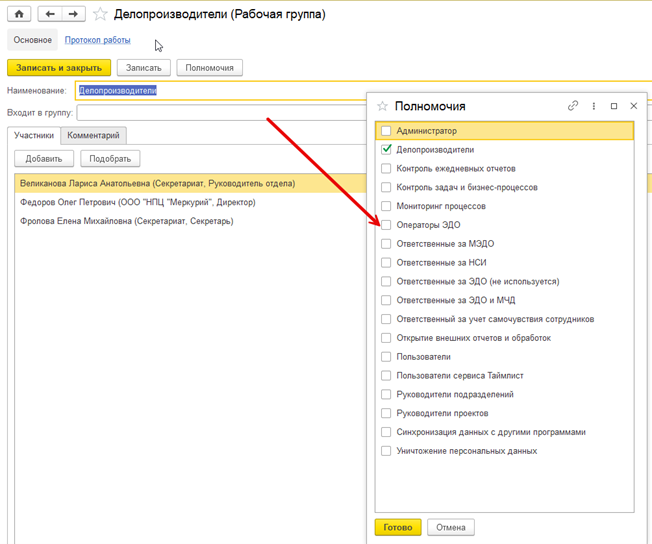Go forward with the right arrow

(73, 14)
